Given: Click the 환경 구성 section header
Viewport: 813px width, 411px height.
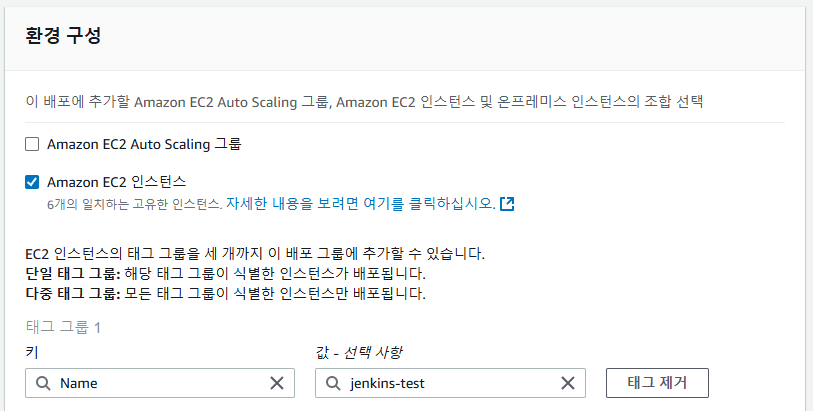Looking at the screenshot, I should click(63, 36).
